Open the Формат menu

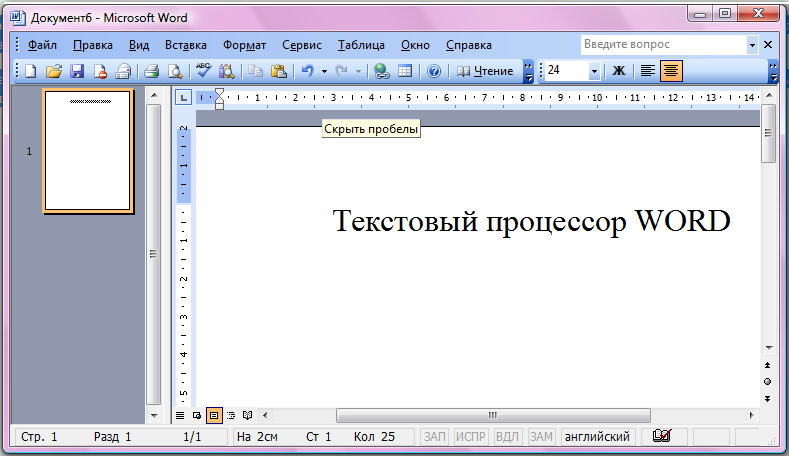pyautogui.click(x=245, y=45)
